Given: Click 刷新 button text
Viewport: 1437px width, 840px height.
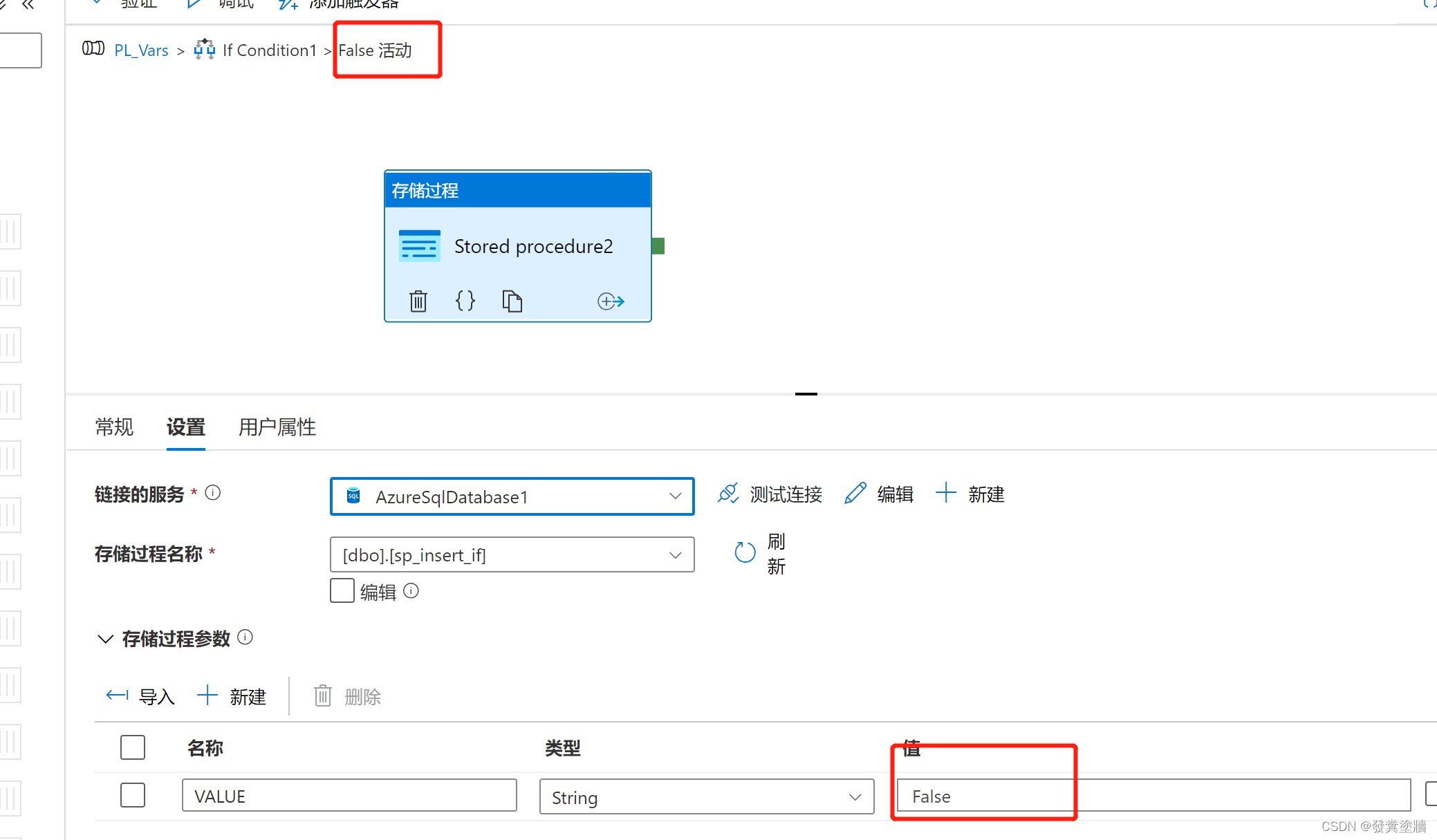Looking at the screenshot, I should (777, 554).
